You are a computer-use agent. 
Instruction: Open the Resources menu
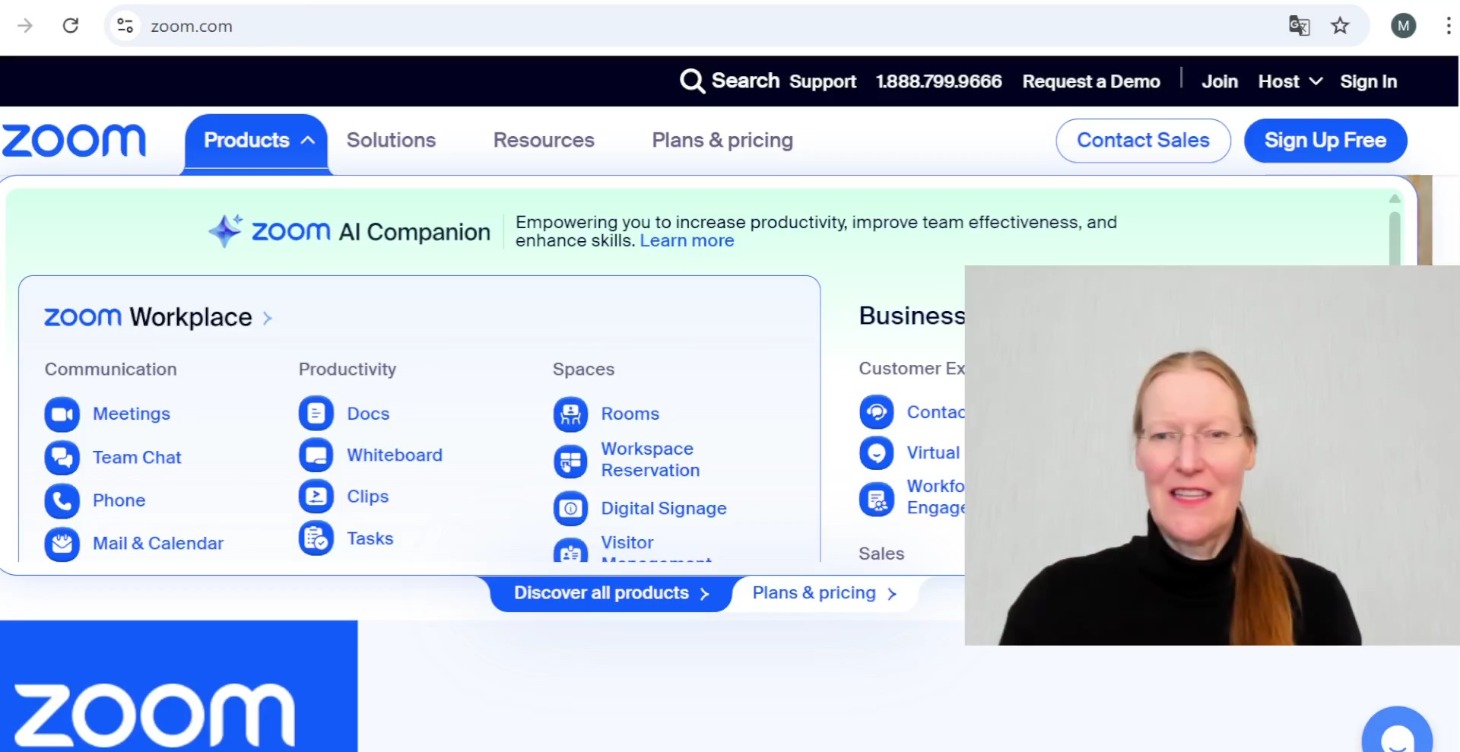tap(544, 141)
